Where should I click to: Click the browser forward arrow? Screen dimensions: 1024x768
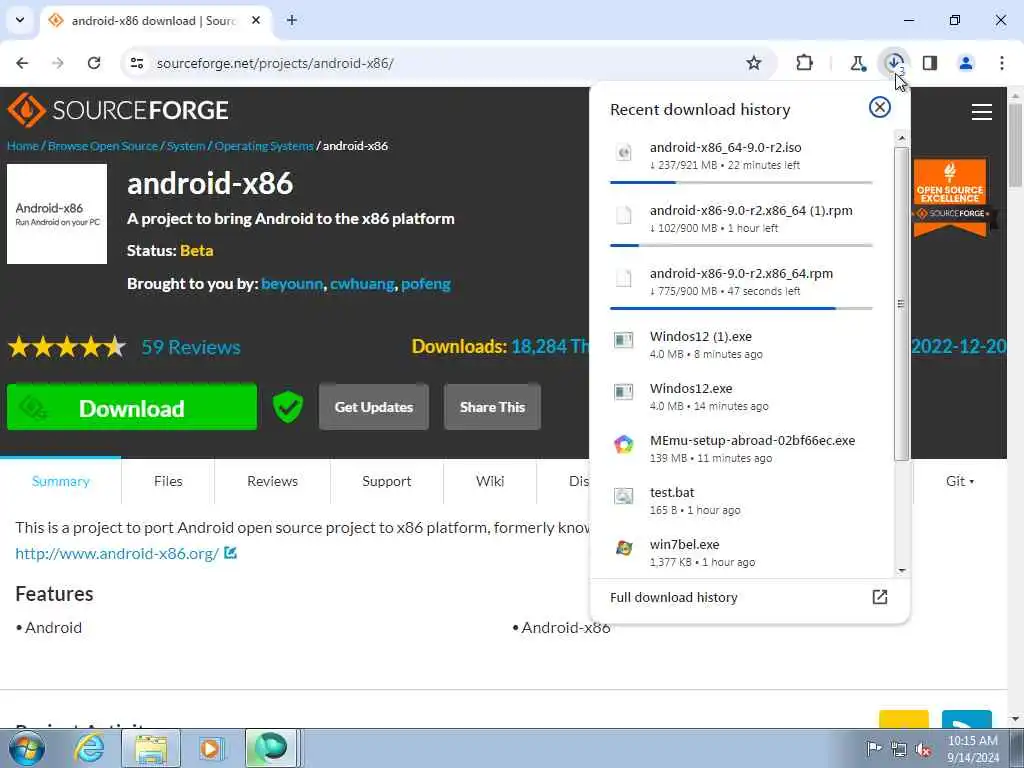(x=58, y=63)
